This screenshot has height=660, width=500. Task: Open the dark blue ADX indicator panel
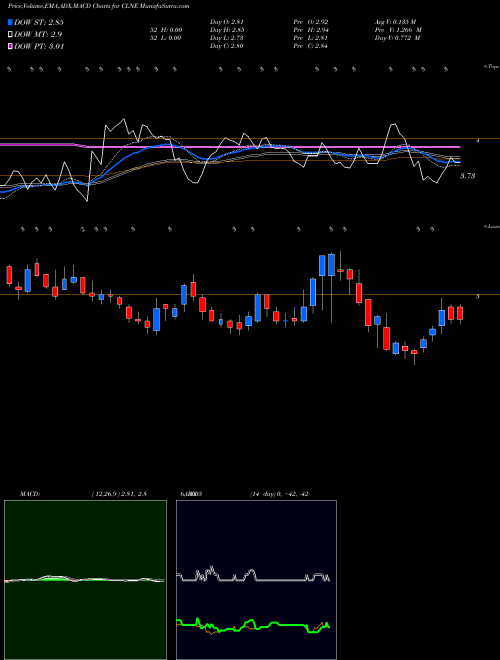[256, 580]
